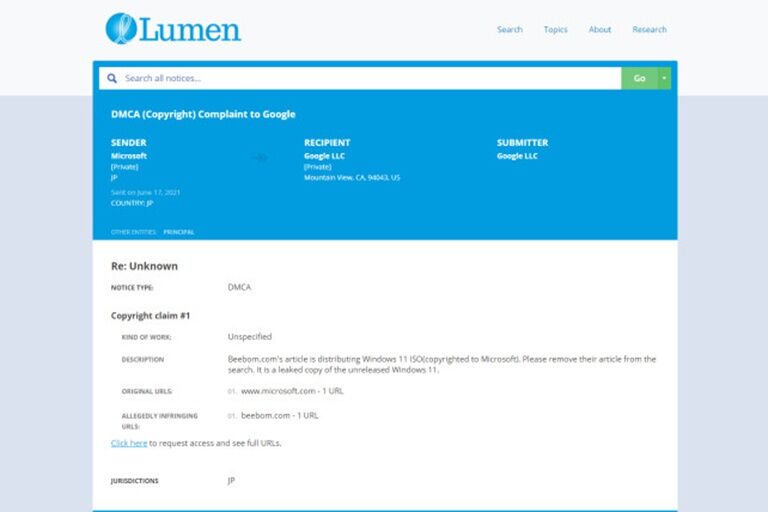Click the notice title DMCA (Copyright) Complaint to Google

203,114
